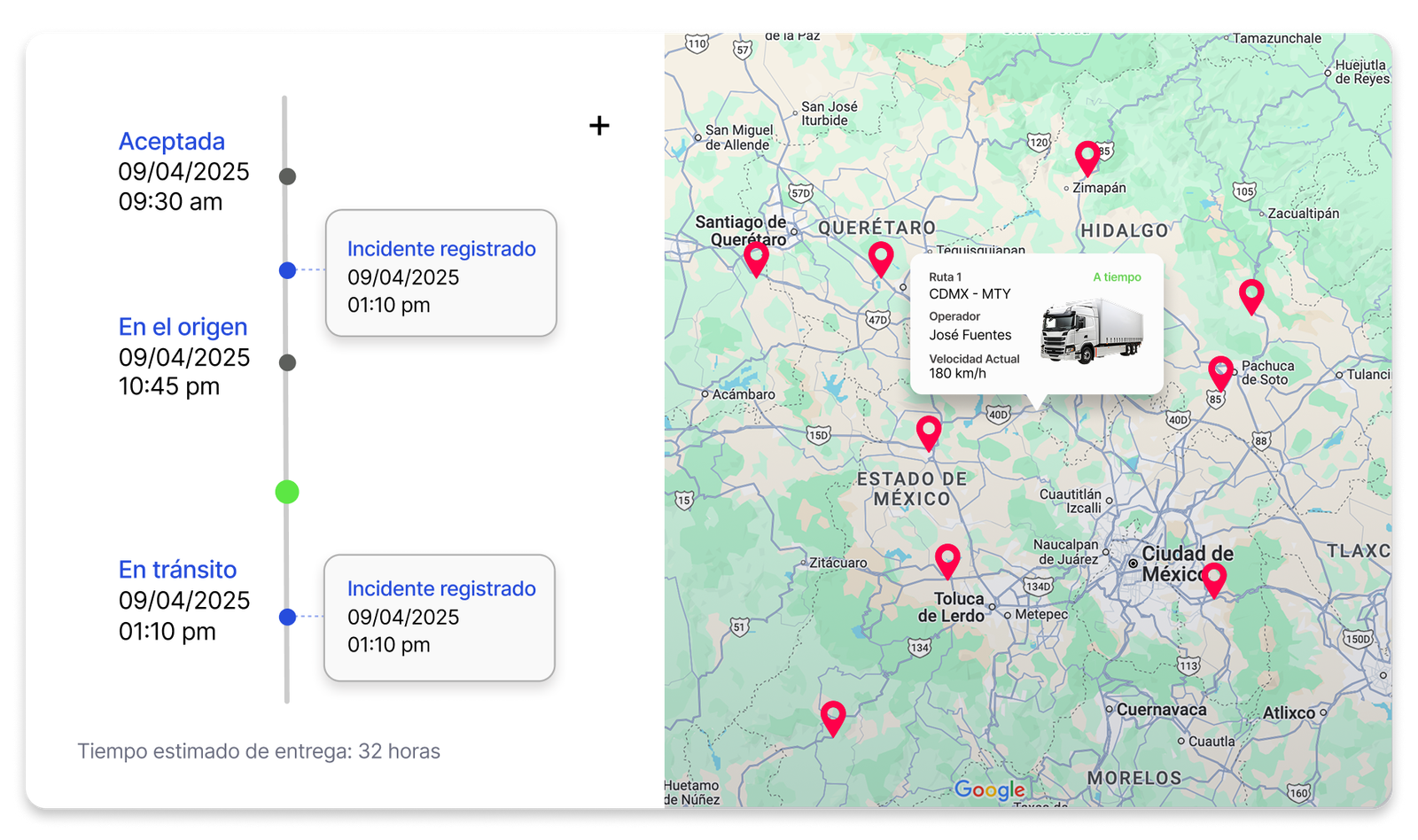Click the map pin beside the Tequisquiapan label
The width and height of the screenshot is (1418, 840).
[x=881, y=260]
